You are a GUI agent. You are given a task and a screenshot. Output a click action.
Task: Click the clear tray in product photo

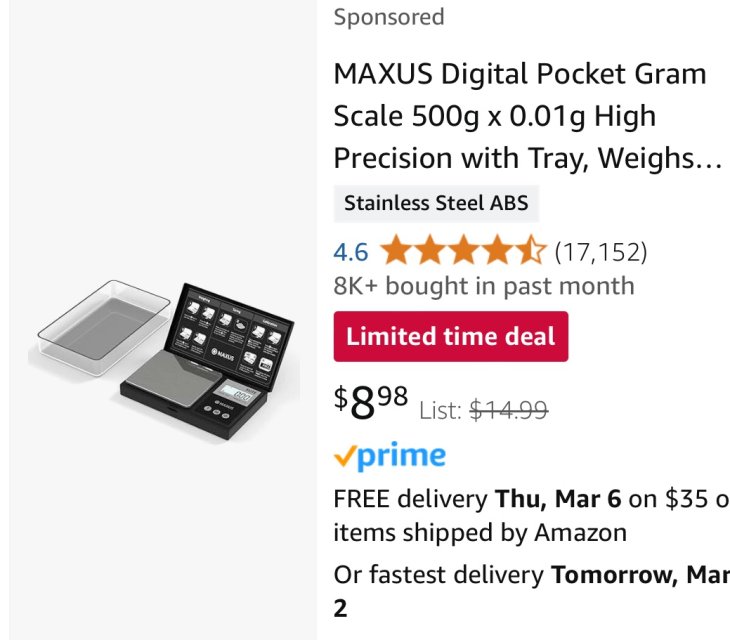pos(104,326)
